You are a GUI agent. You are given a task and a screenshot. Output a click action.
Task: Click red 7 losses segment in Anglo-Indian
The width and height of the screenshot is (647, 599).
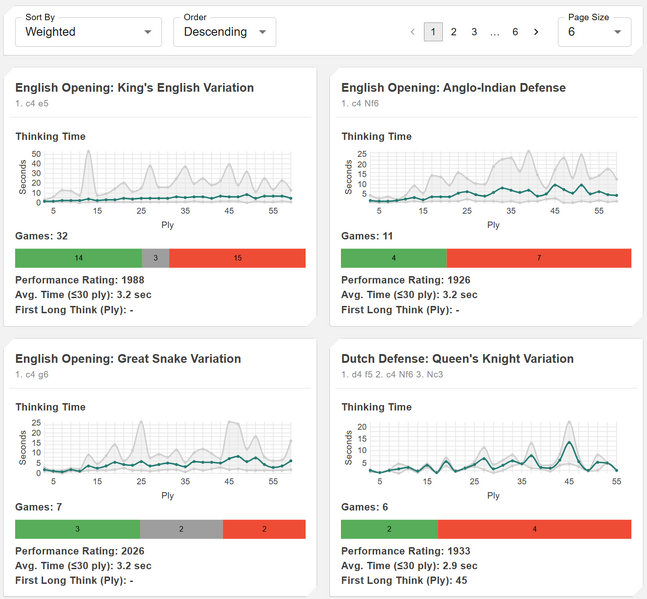539,258
